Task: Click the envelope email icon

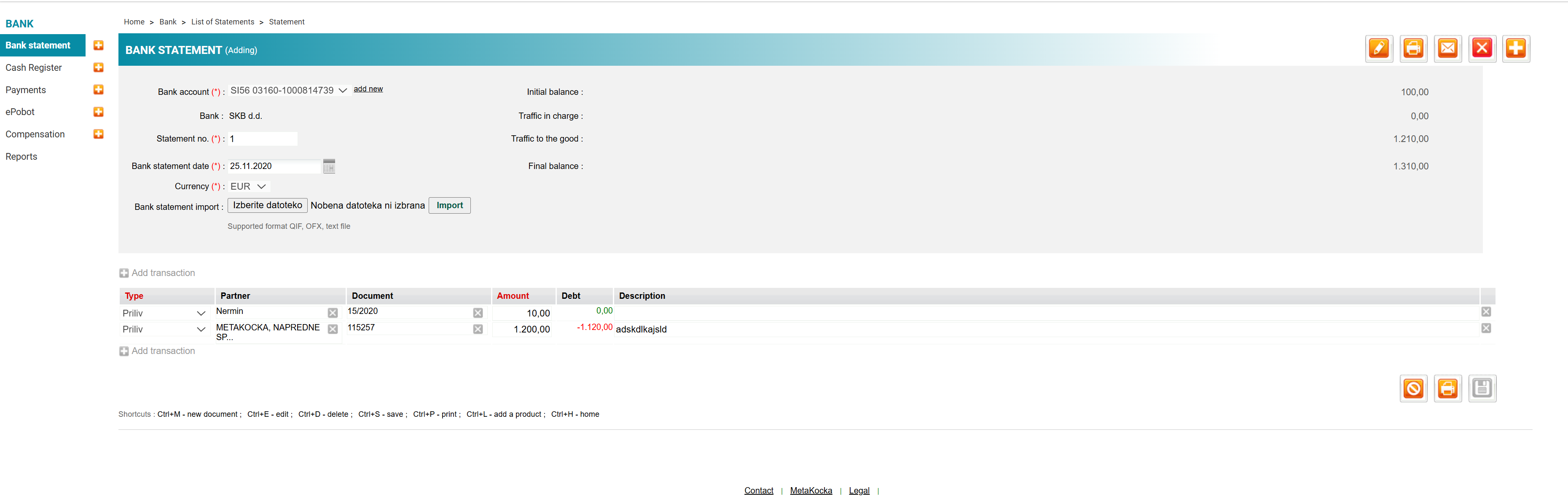Action: 1447,49
